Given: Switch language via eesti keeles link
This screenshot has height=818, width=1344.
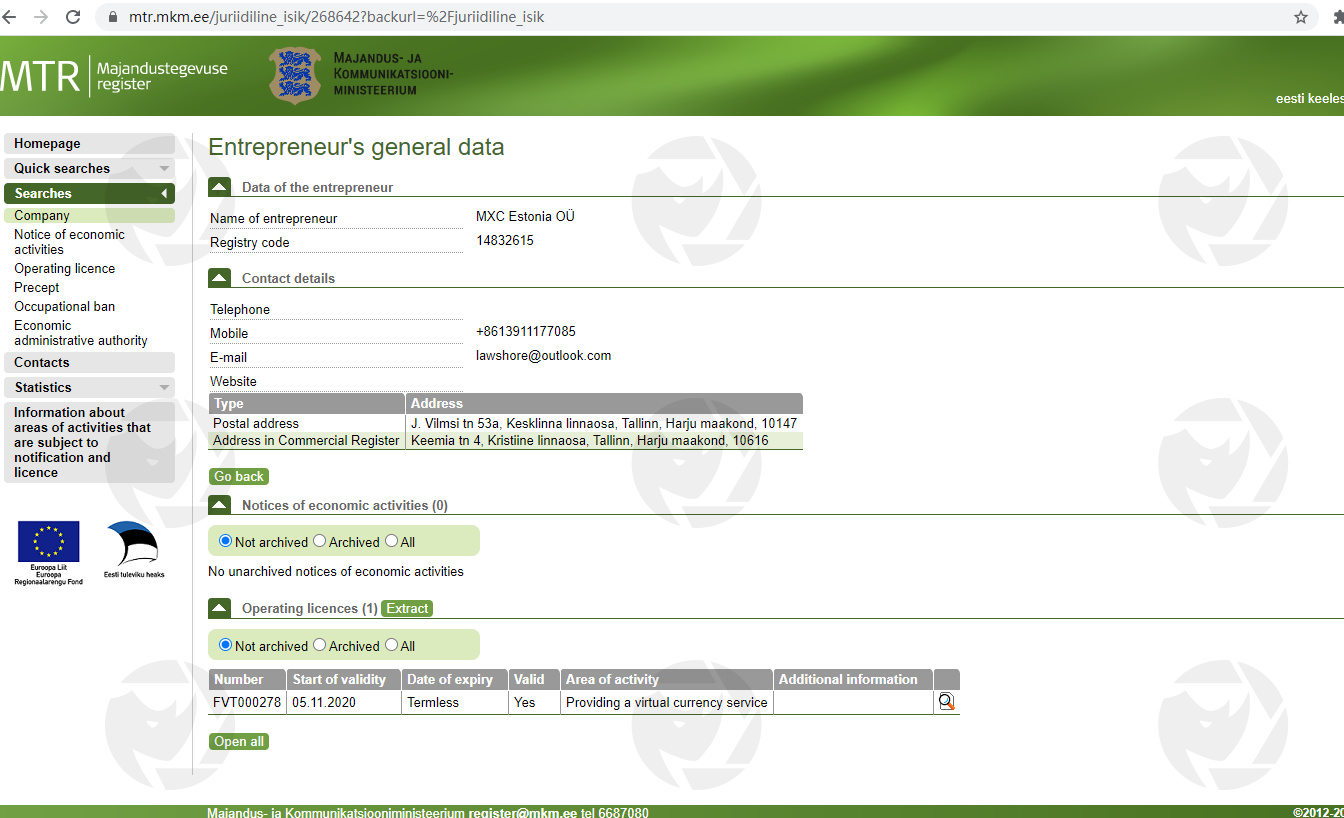Looking at the screenshot, I should 1309,99.
